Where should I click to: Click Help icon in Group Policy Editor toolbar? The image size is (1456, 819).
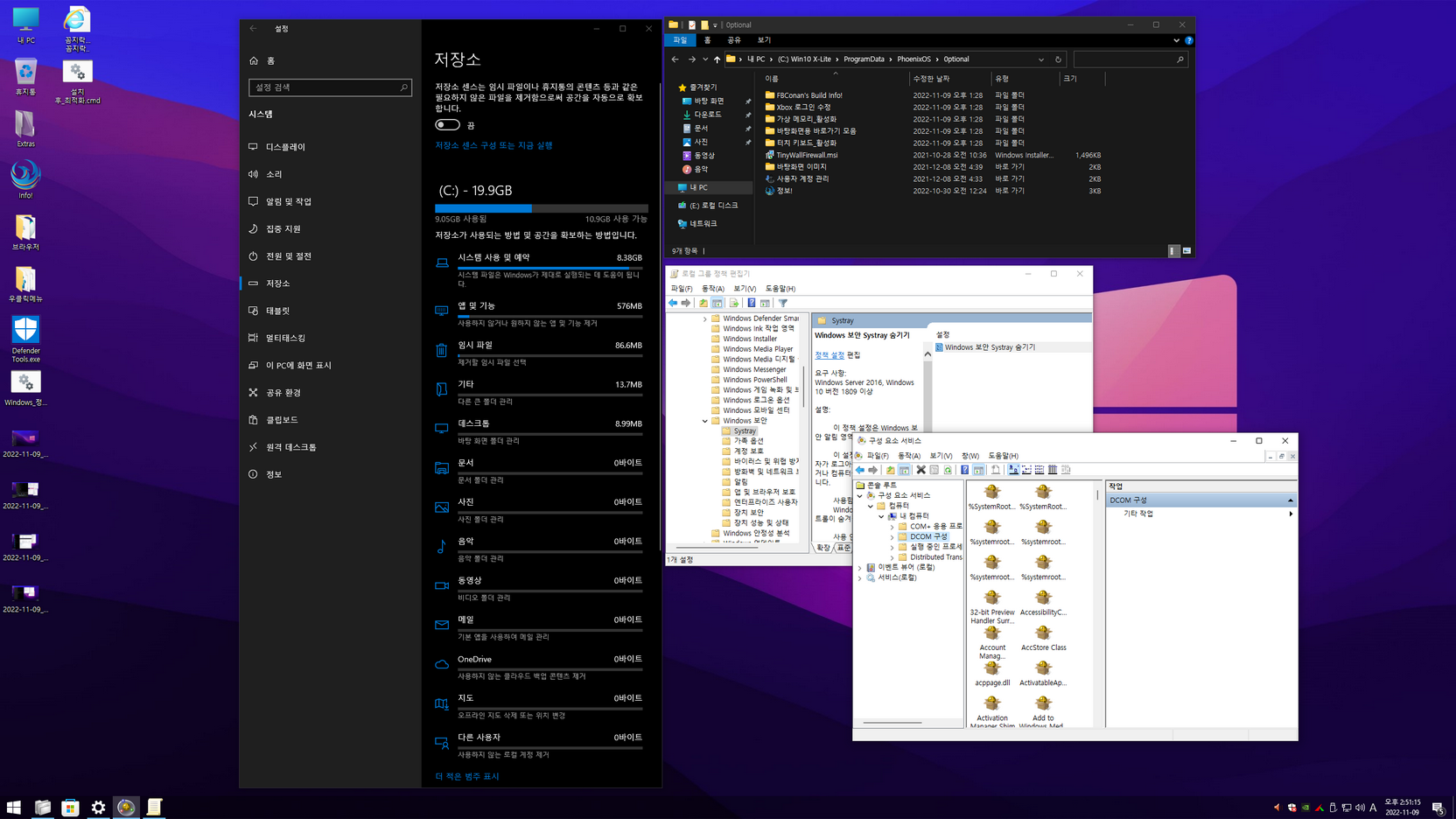pos(751,303)
